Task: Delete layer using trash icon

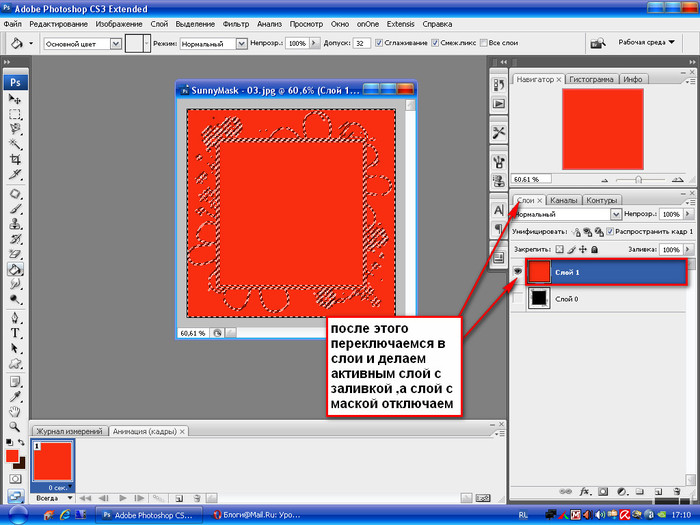Action: pyautogui.click(x=677, y=492)
